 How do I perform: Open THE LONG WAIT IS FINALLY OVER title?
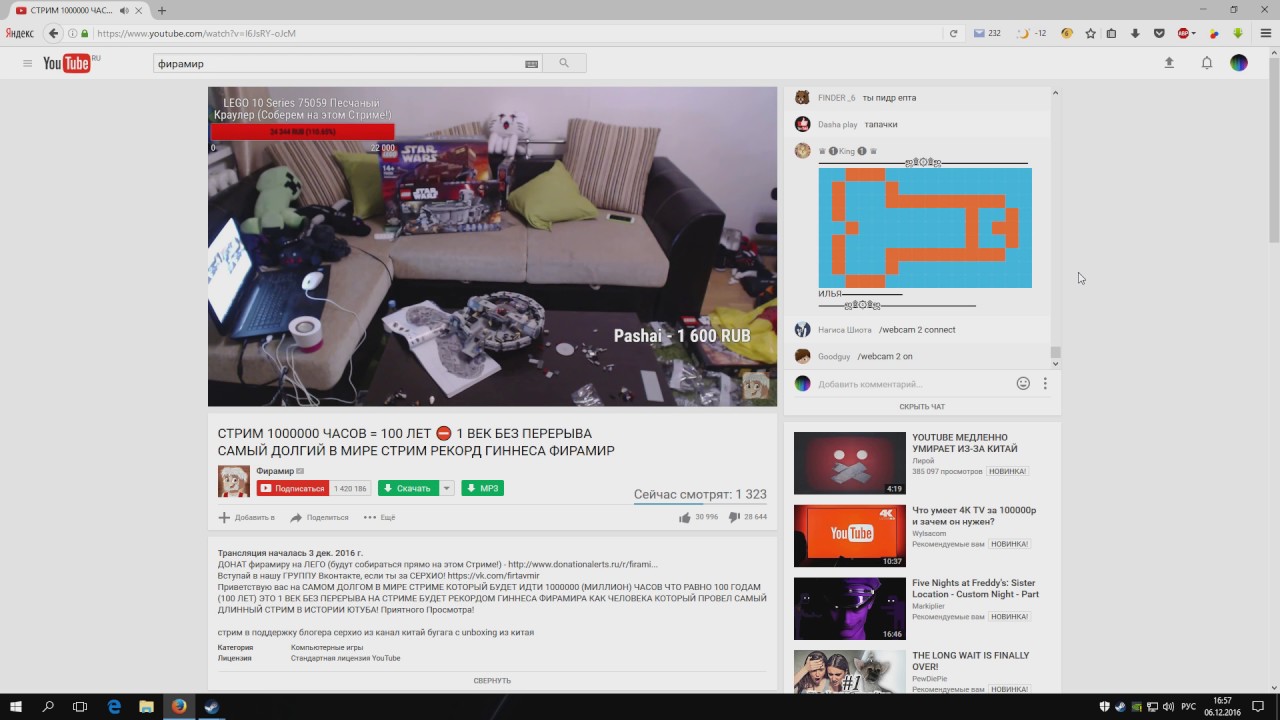(970, 661)
